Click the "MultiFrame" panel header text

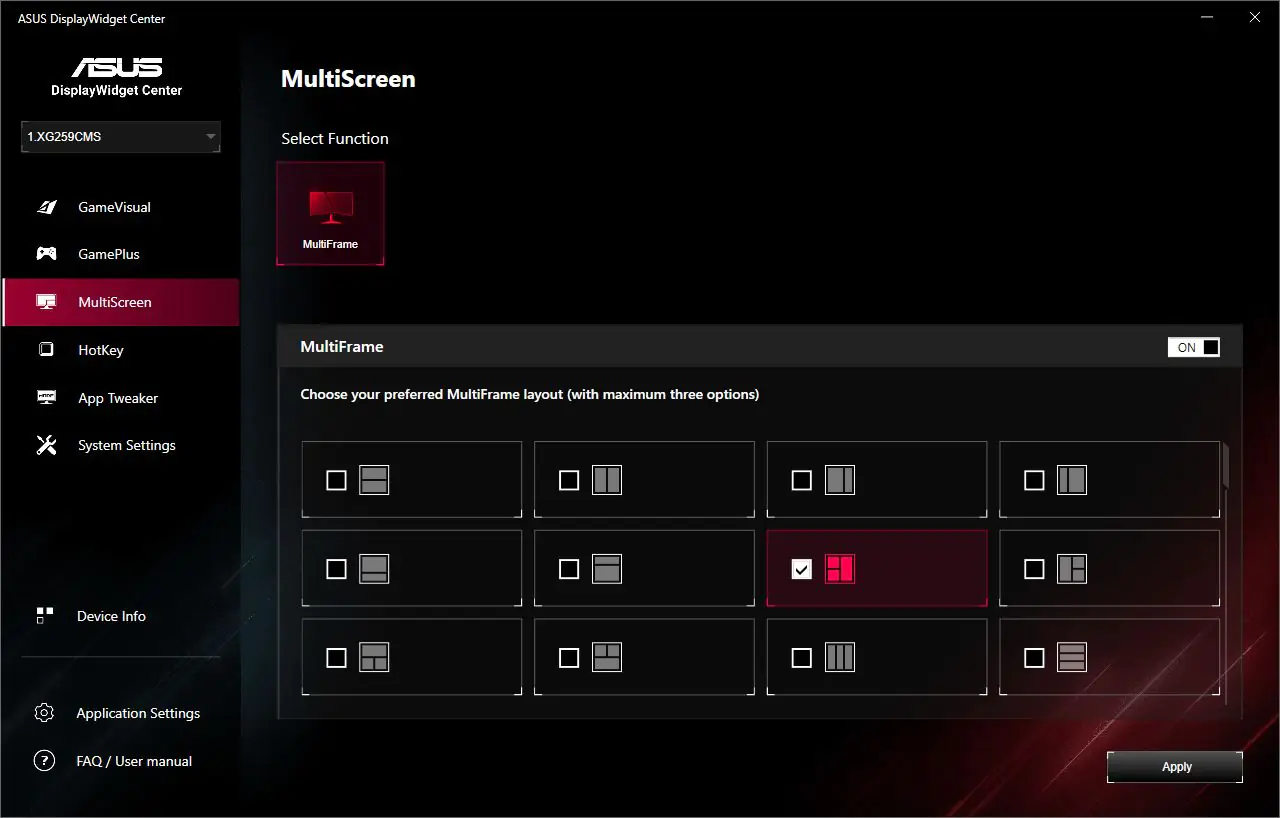point(342,347)
